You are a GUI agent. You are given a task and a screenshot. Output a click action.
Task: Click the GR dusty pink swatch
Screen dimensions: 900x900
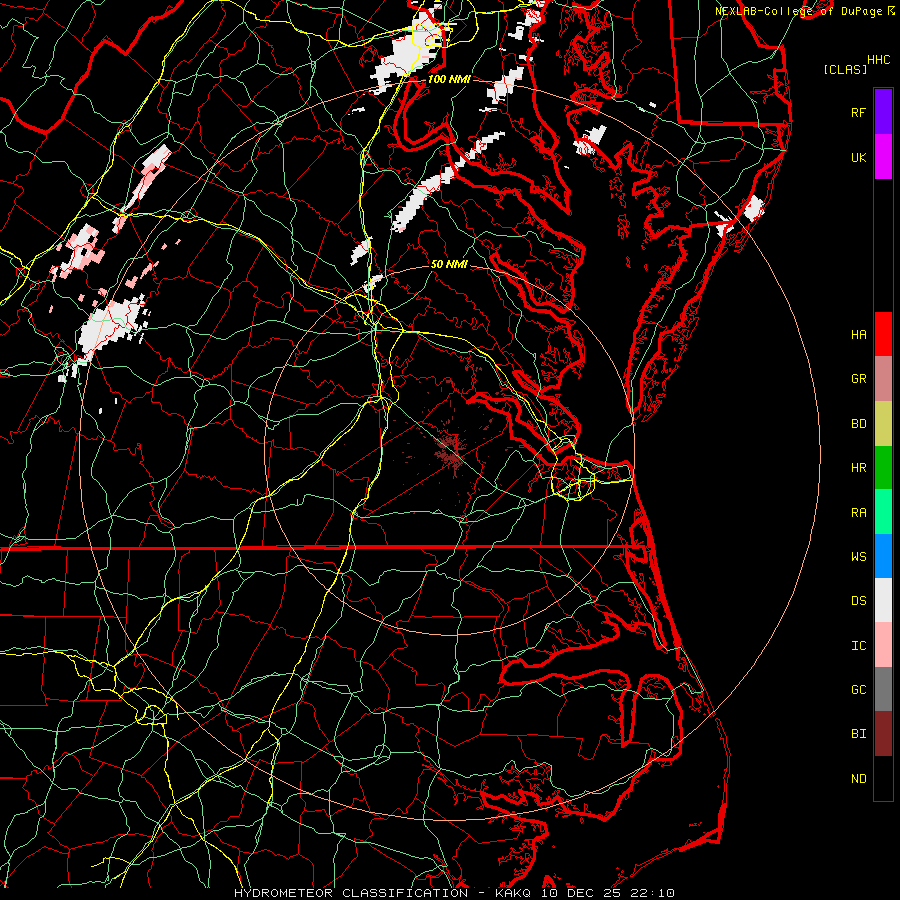(883, 378)
